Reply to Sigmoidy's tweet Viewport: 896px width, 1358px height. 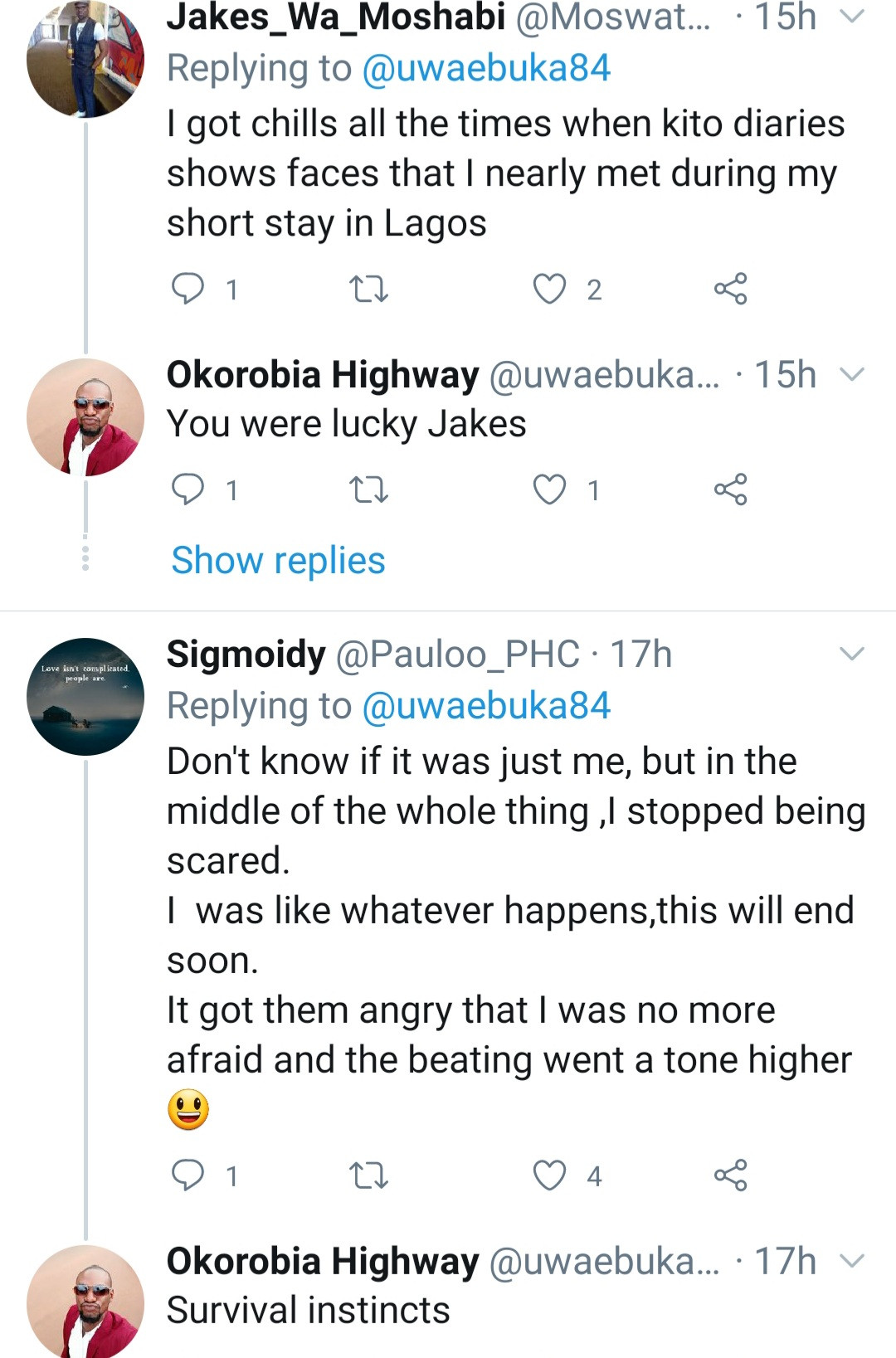click(x=187, y=1175)
